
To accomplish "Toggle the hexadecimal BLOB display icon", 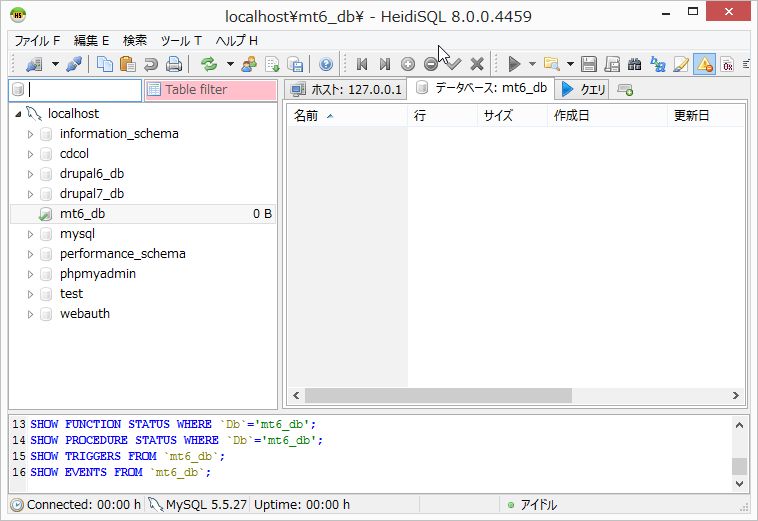I will pos(727,64).
